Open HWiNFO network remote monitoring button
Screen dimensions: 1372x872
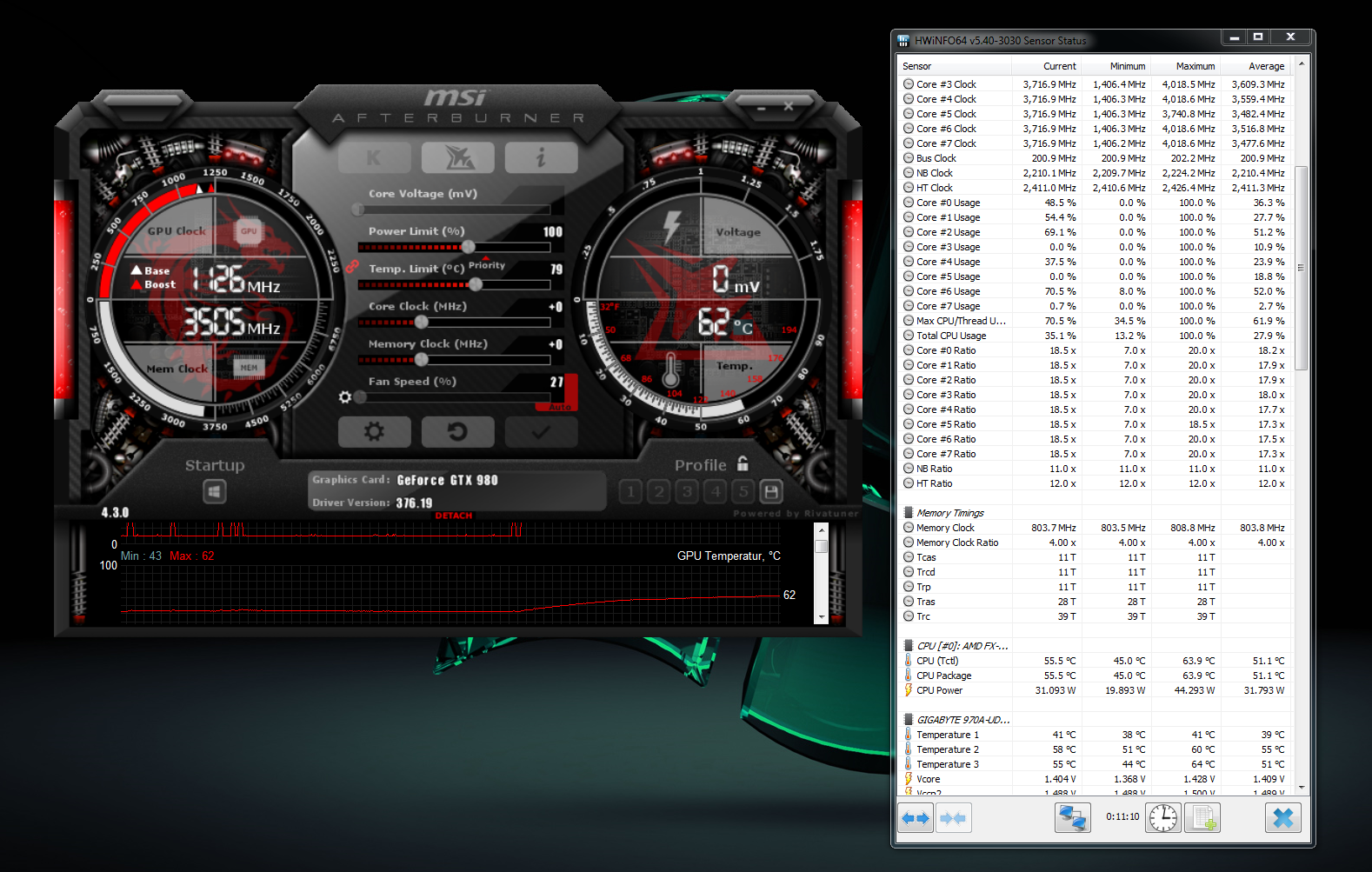coord(1073,818)
